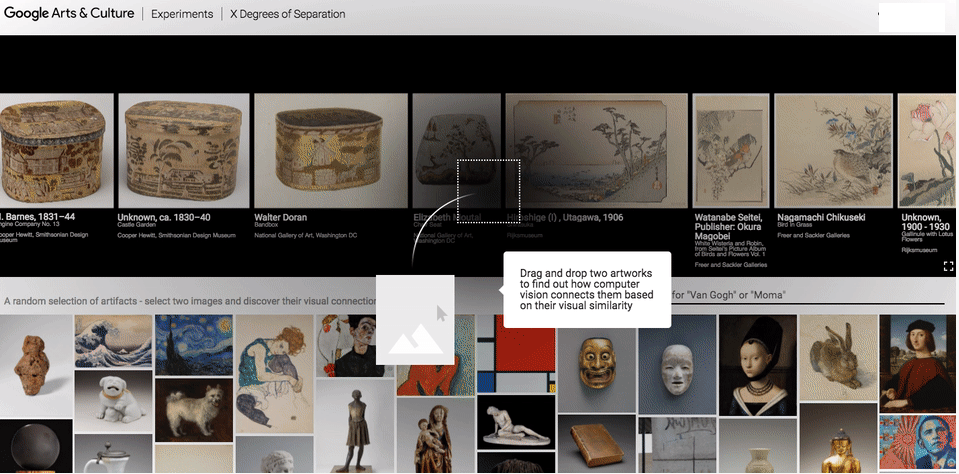The width and height of the screenshot is (959, 474).
Task: Click the drag-and-drop instruction tooltip
Action: click(587, 289)
